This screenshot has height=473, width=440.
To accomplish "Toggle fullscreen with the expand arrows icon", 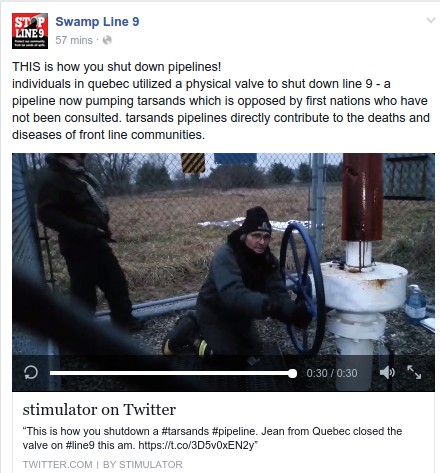I will coord(414,372).
